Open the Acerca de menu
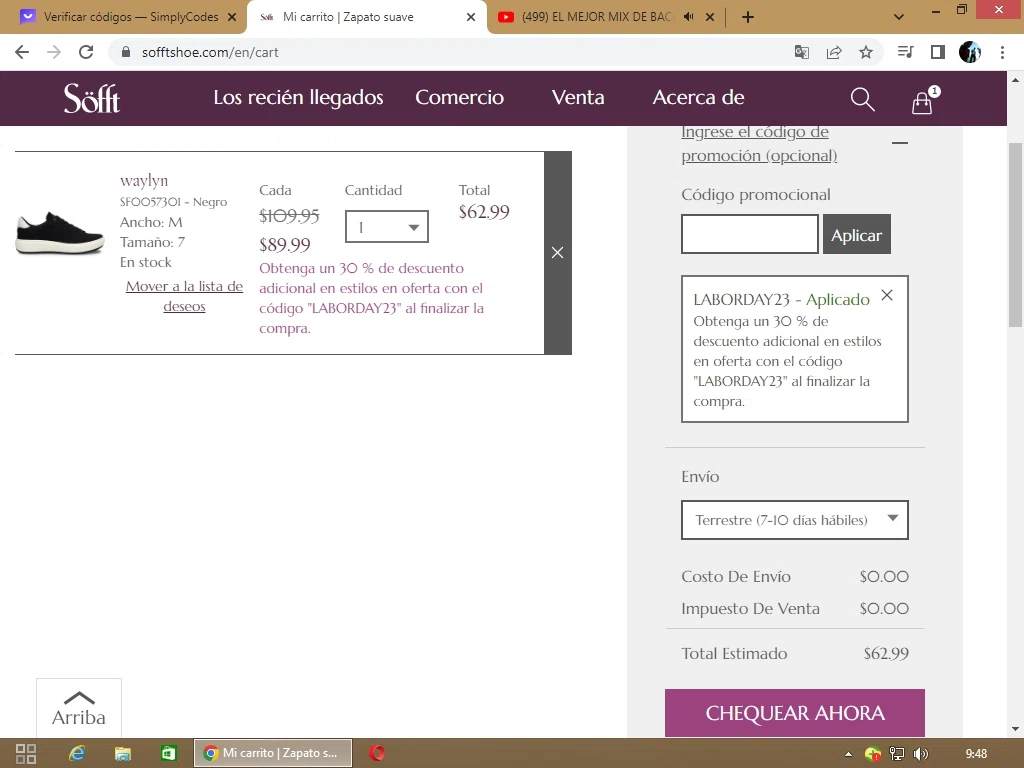The height and width of the screenshot is (768, 1024). pos(698,97)
